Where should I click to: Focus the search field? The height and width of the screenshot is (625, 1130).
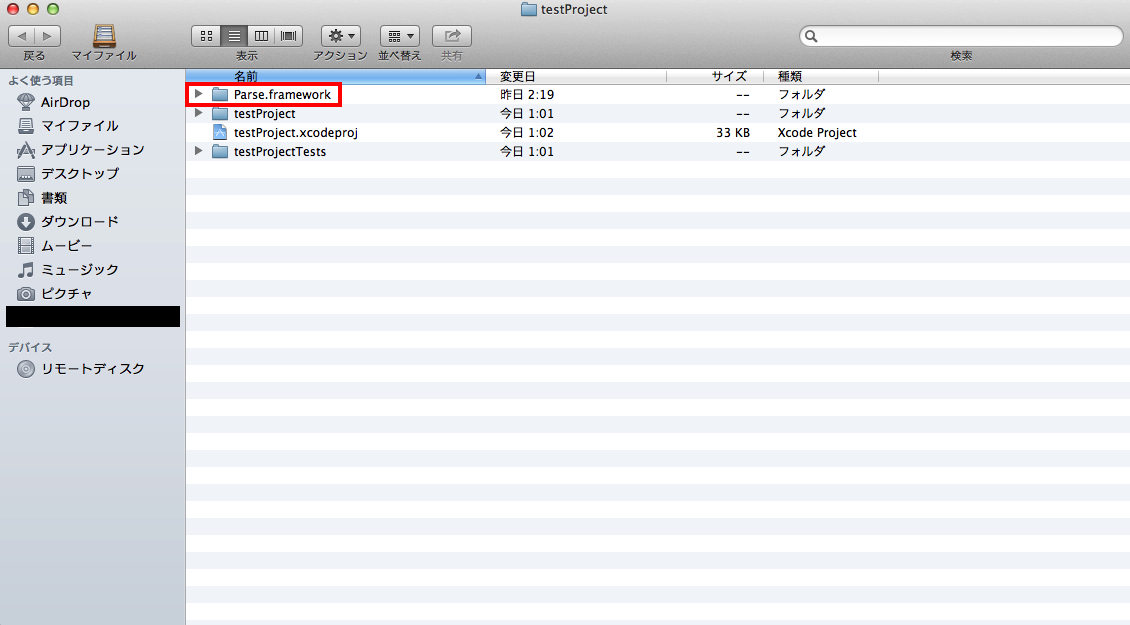click(961, 36)
